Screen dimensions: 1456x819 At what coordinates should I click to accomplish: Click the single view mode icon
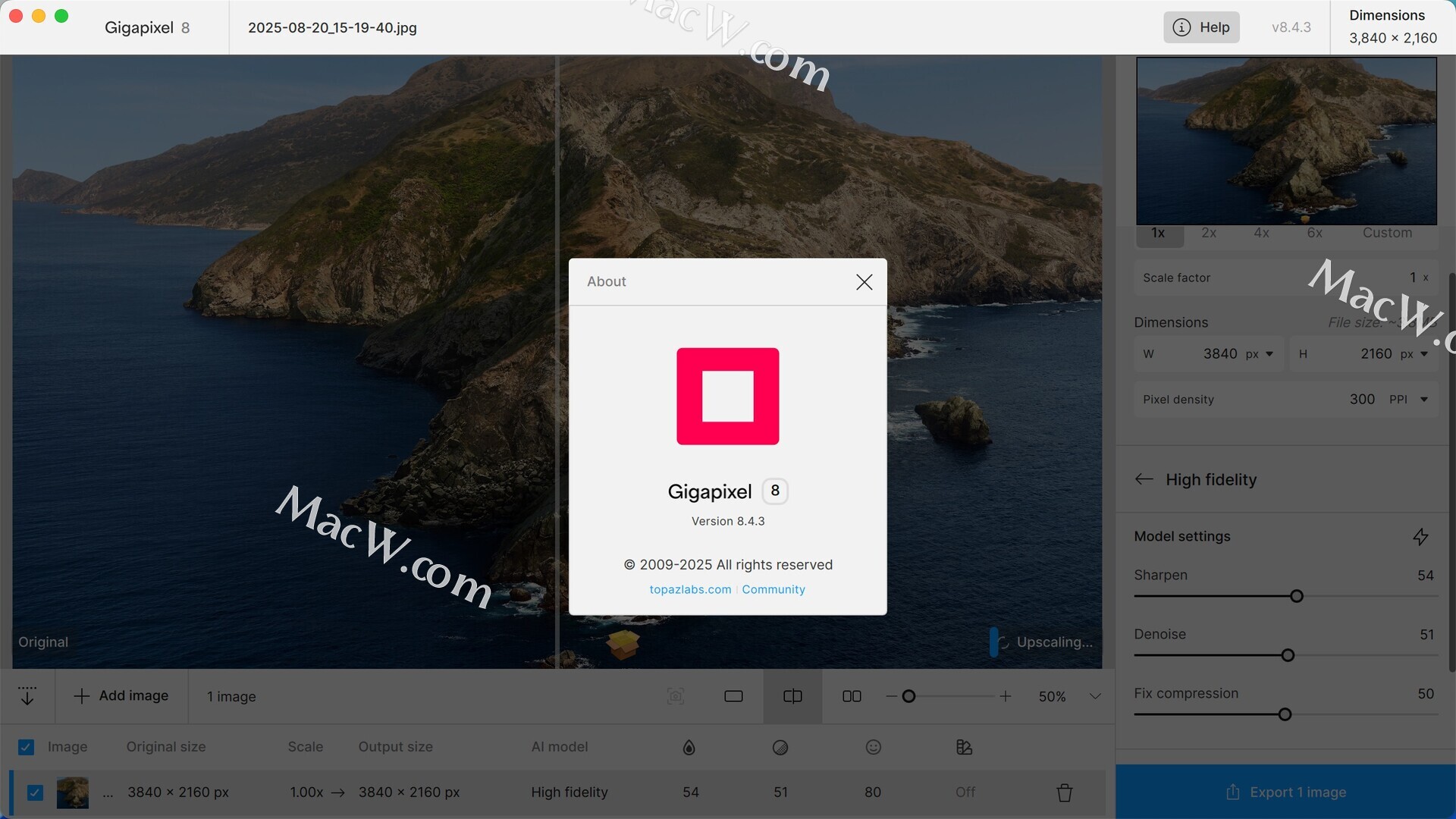(x=733, y=696)
